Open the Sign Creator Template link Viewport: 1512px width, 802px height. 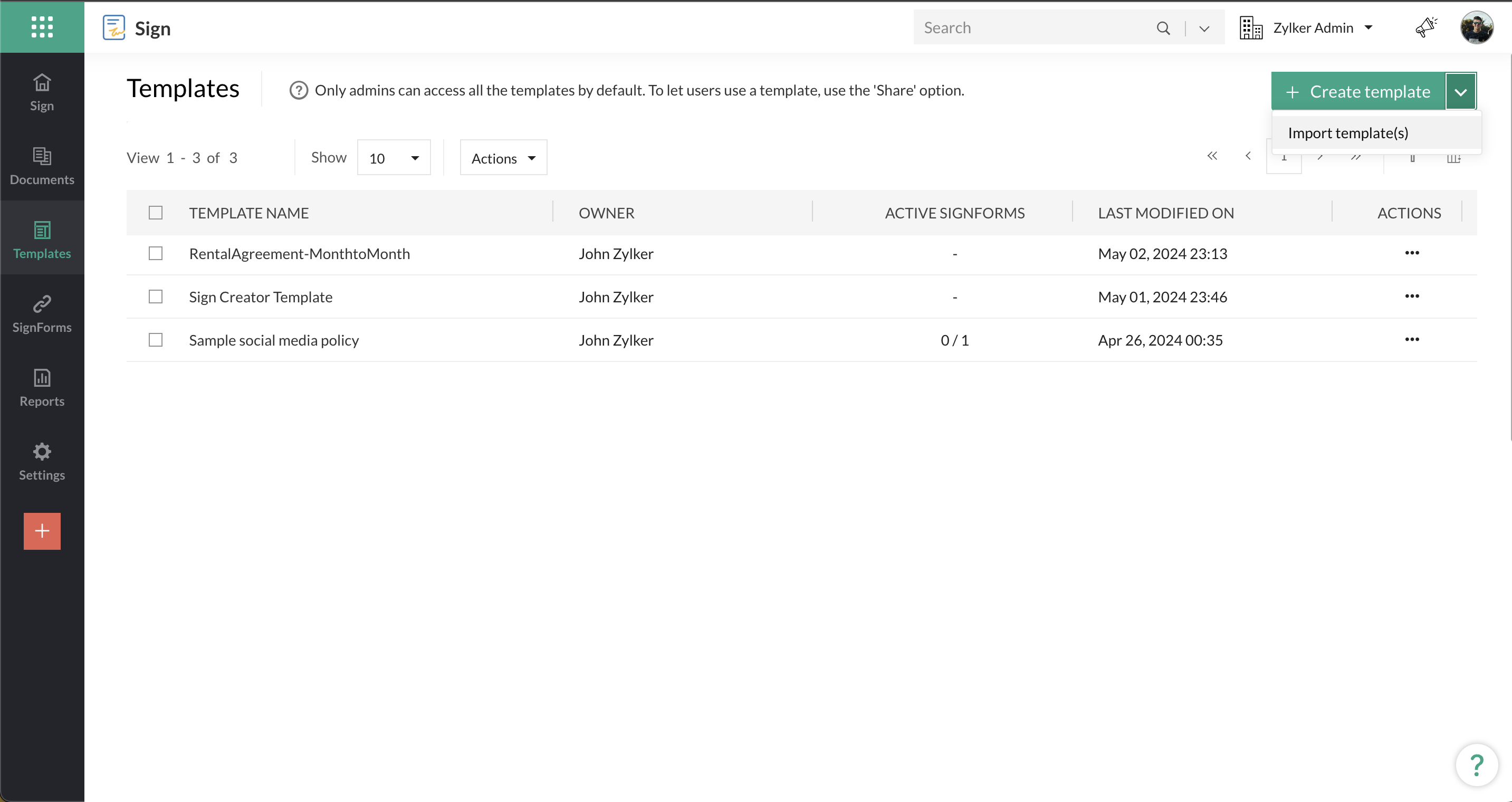[x=261, y=297]
